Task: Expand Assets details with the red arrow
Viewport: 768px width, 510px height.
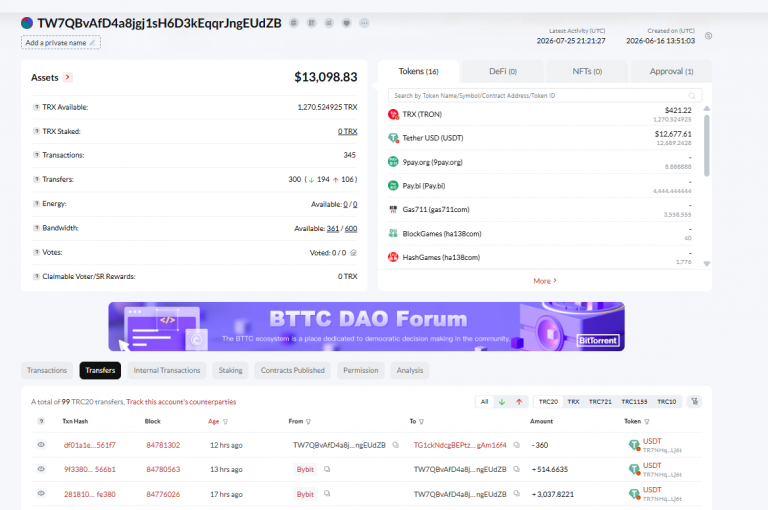Action: tap(68, 77)
